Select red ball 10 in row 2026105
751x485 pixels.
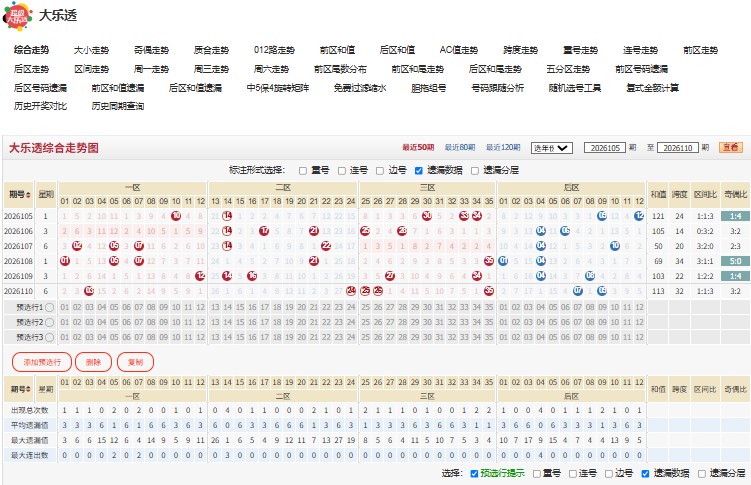click(x=176, y=216)
